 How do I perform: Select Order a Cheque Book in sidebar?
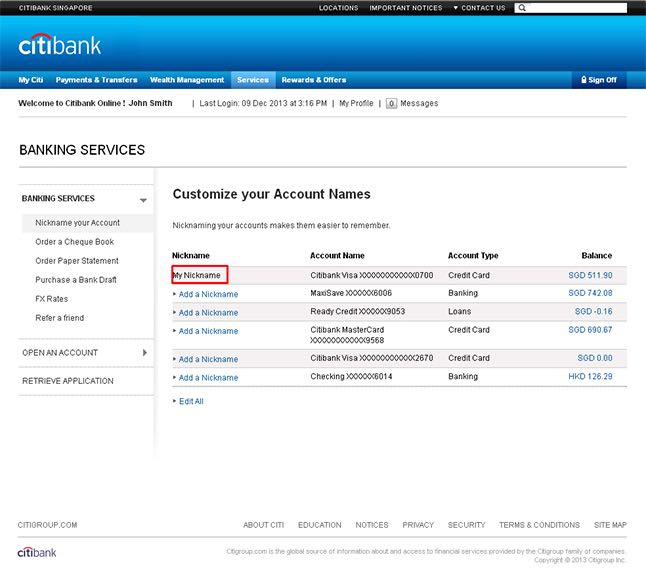pyautogui.click(x=75, y=242)
